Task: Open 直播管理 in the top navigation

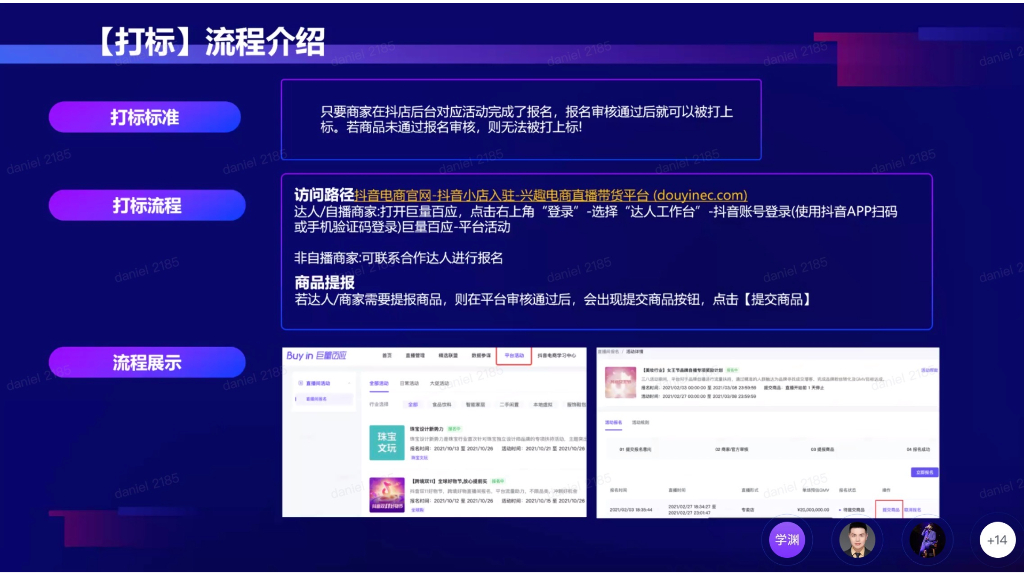Action: tap(415, 355)
